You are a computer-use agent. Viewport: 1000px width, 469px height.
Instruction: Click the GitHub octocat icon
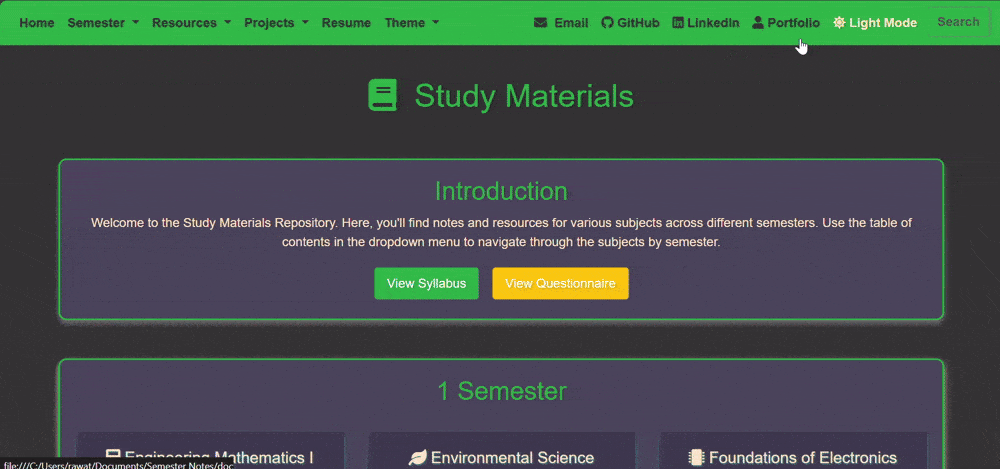(x=607, y=23)
